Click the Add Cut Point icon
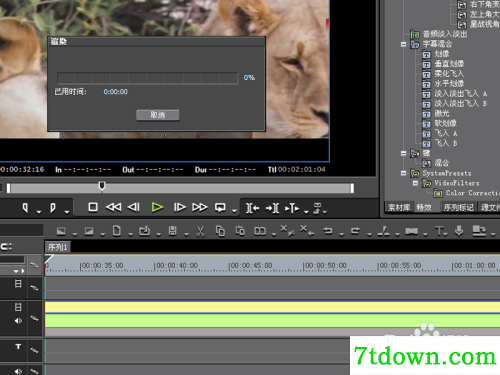 [383, 231]
